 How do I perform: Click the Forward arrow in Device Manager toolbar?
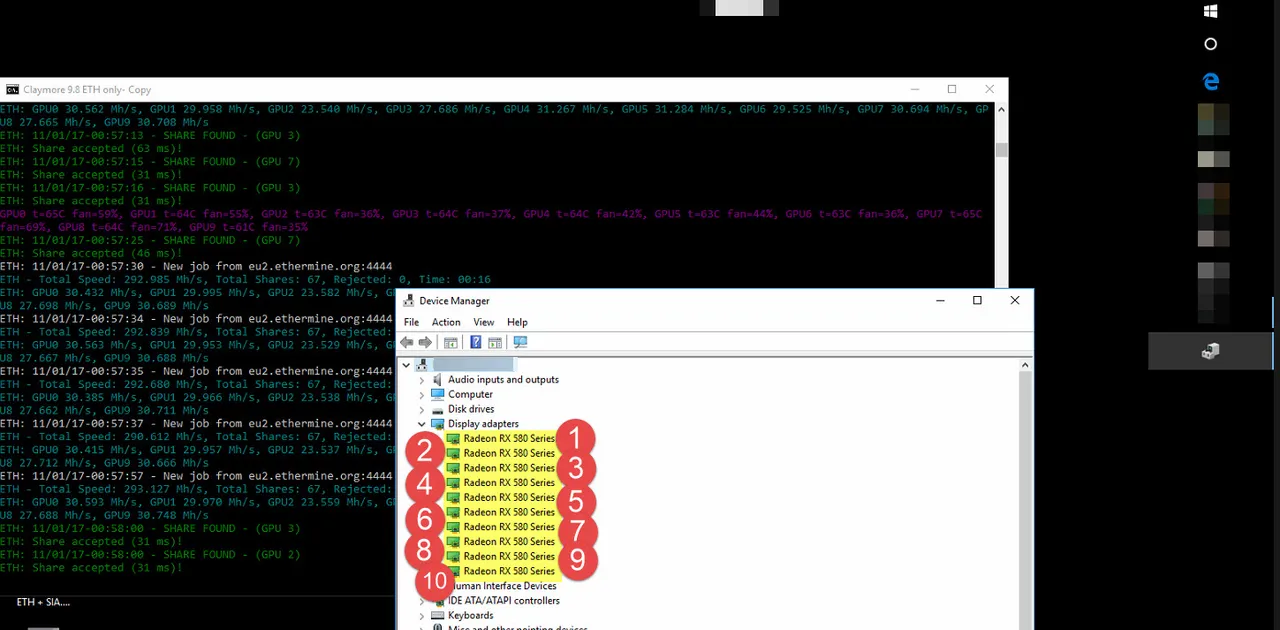coord(425,342)
